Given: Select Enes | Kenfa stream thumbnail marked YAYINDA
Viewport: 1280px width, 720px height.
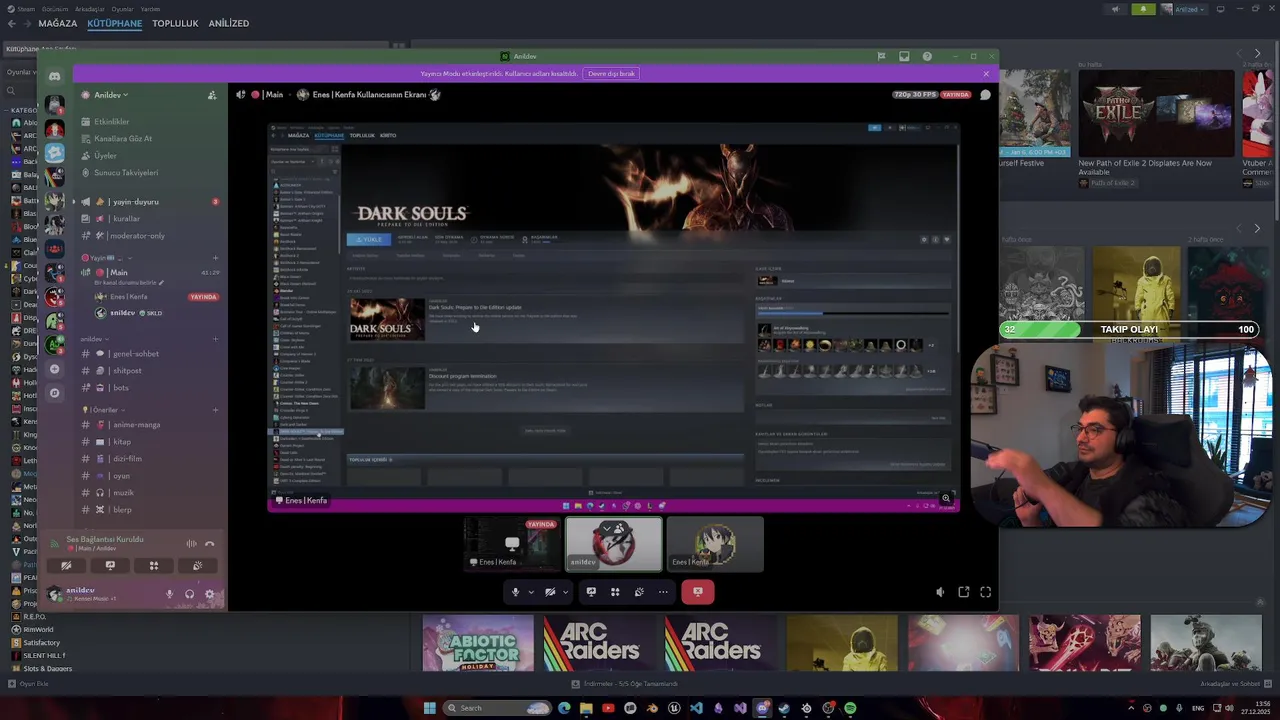Looking at the screenshot, I should (512, 544).
